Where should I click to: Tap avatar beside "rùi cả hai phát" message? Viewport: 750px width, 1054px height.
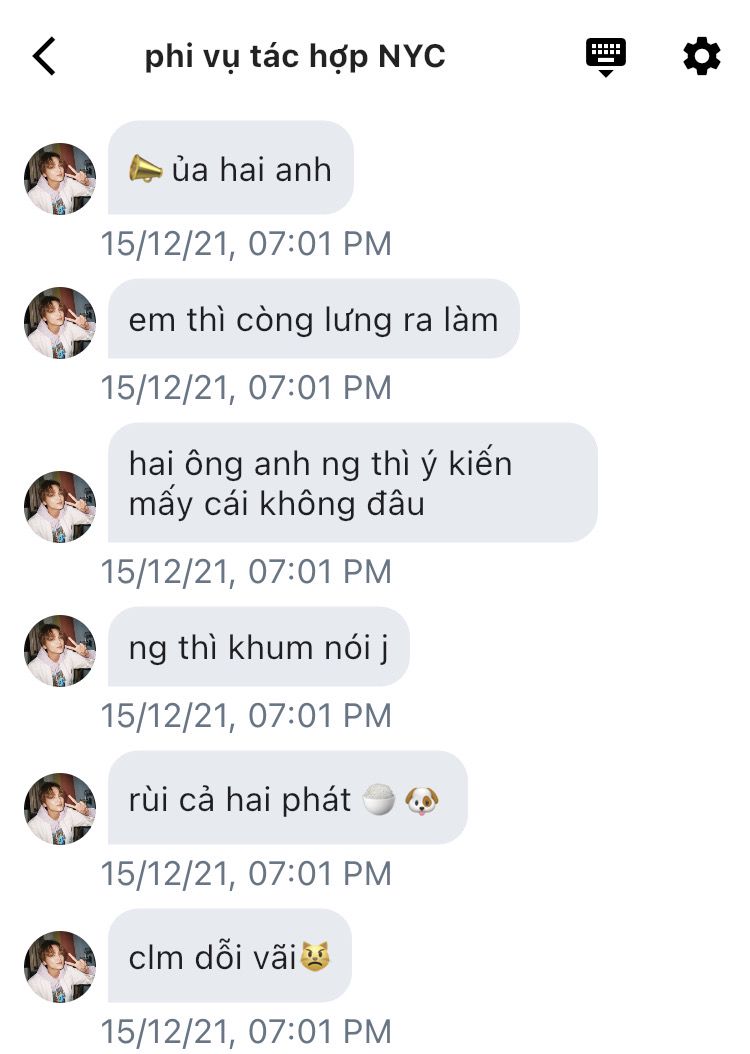coord(60,809)
